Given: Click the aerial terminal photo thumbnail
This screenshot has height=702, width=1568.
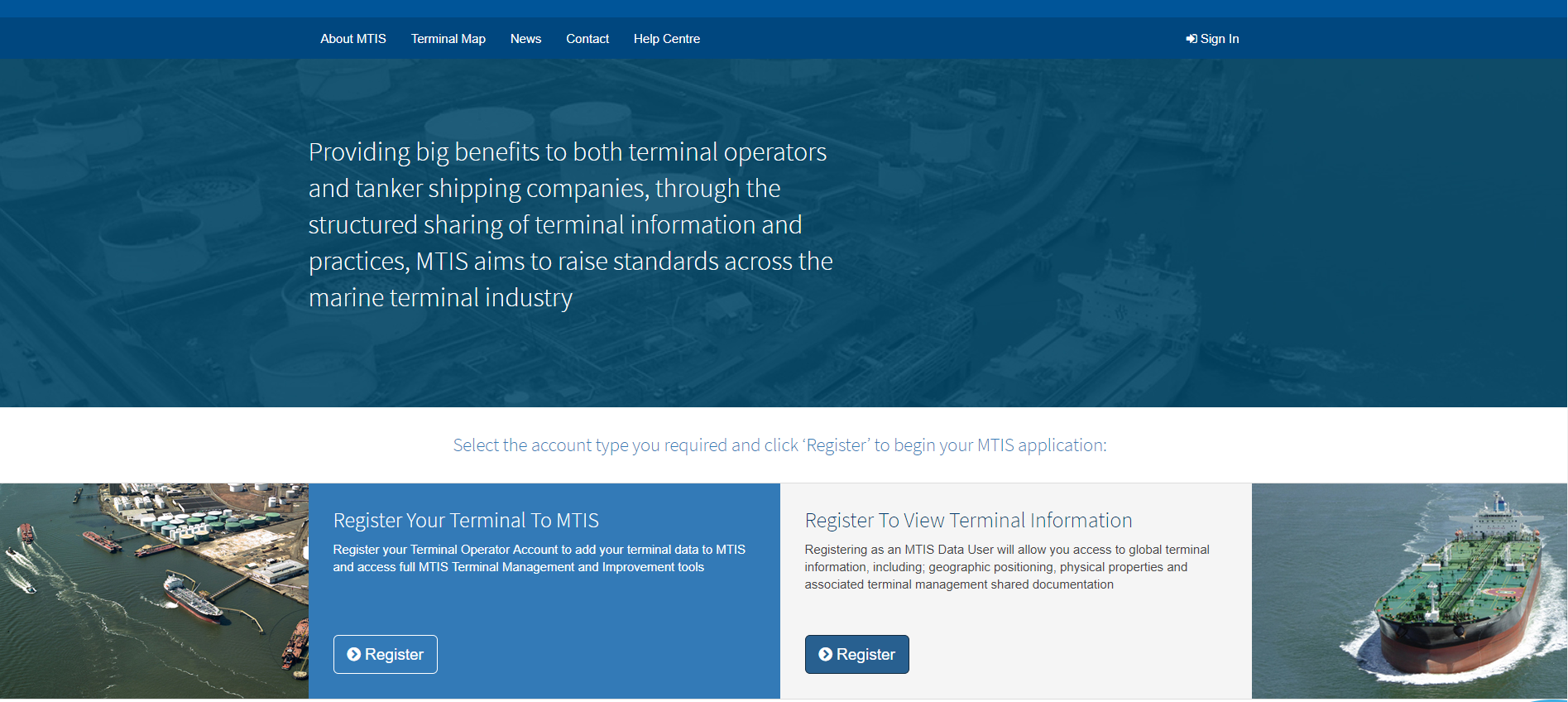Looking at the screenshot, I should point(154,591).
